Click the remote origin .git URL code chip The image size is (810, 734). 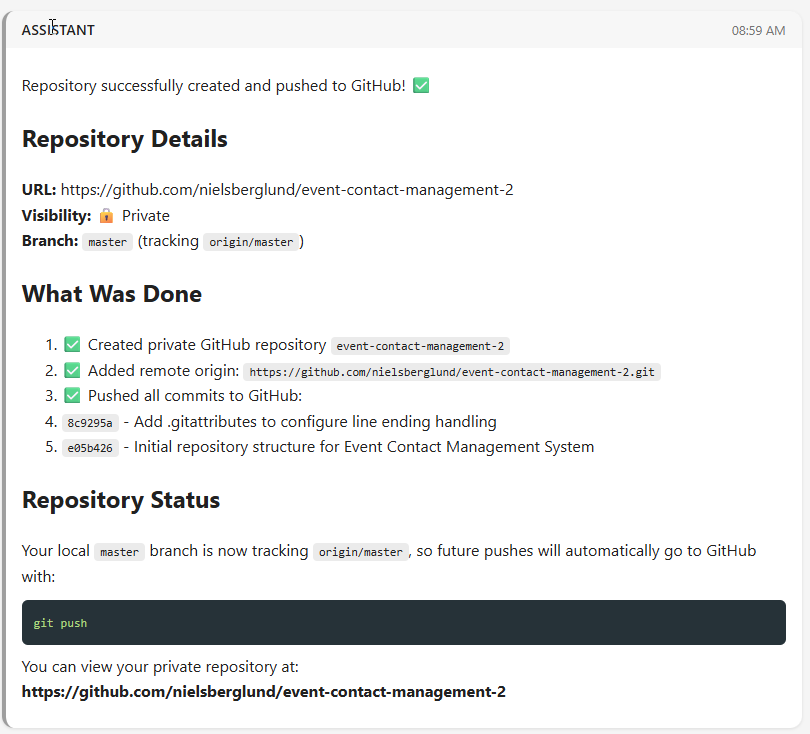(451, 372)
